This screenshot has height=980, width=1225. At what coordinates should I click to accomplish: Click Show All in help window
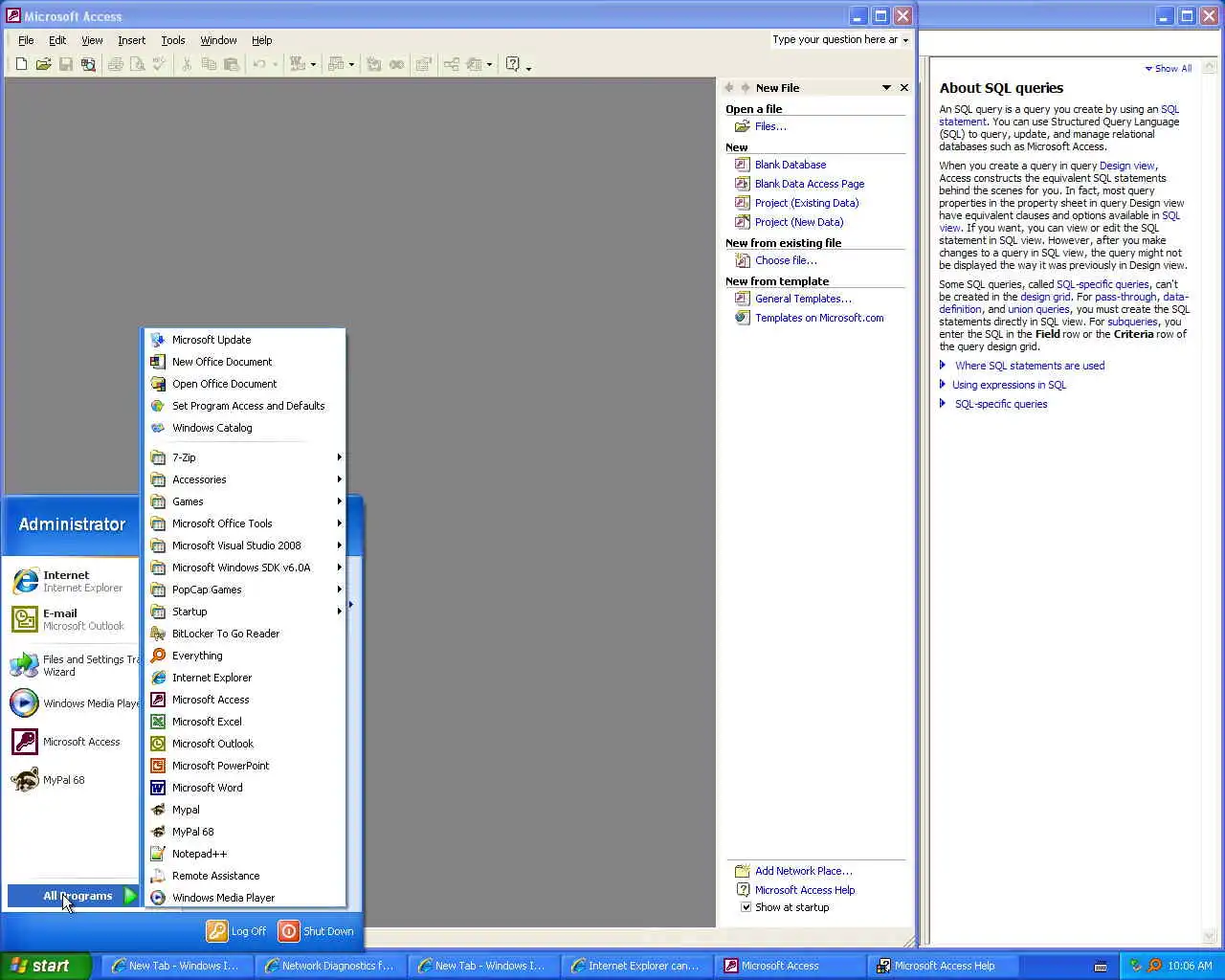coord(1169,69)
